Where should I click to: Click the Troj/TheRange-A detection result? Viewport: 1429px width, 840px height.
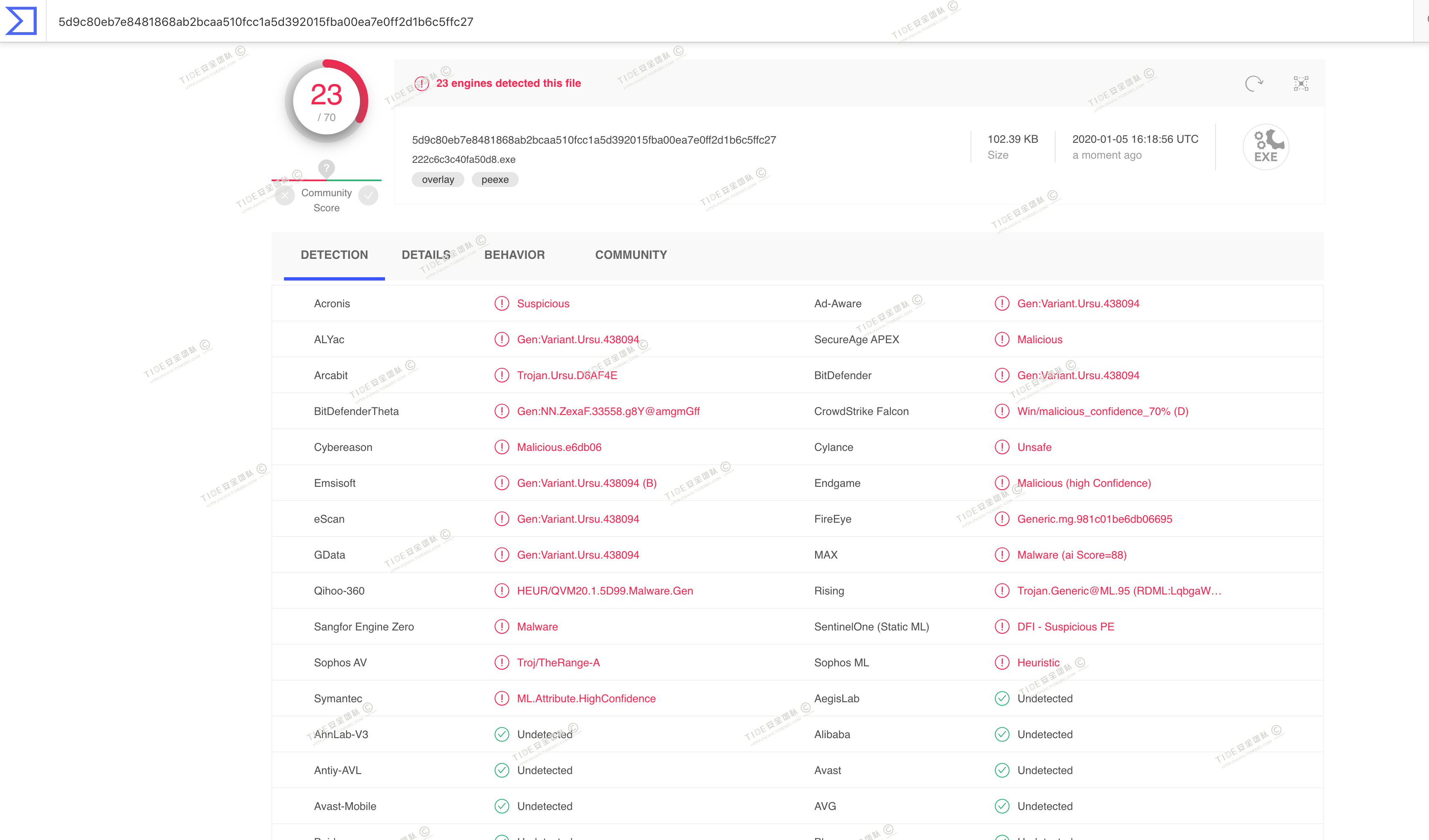coord(558,663)
